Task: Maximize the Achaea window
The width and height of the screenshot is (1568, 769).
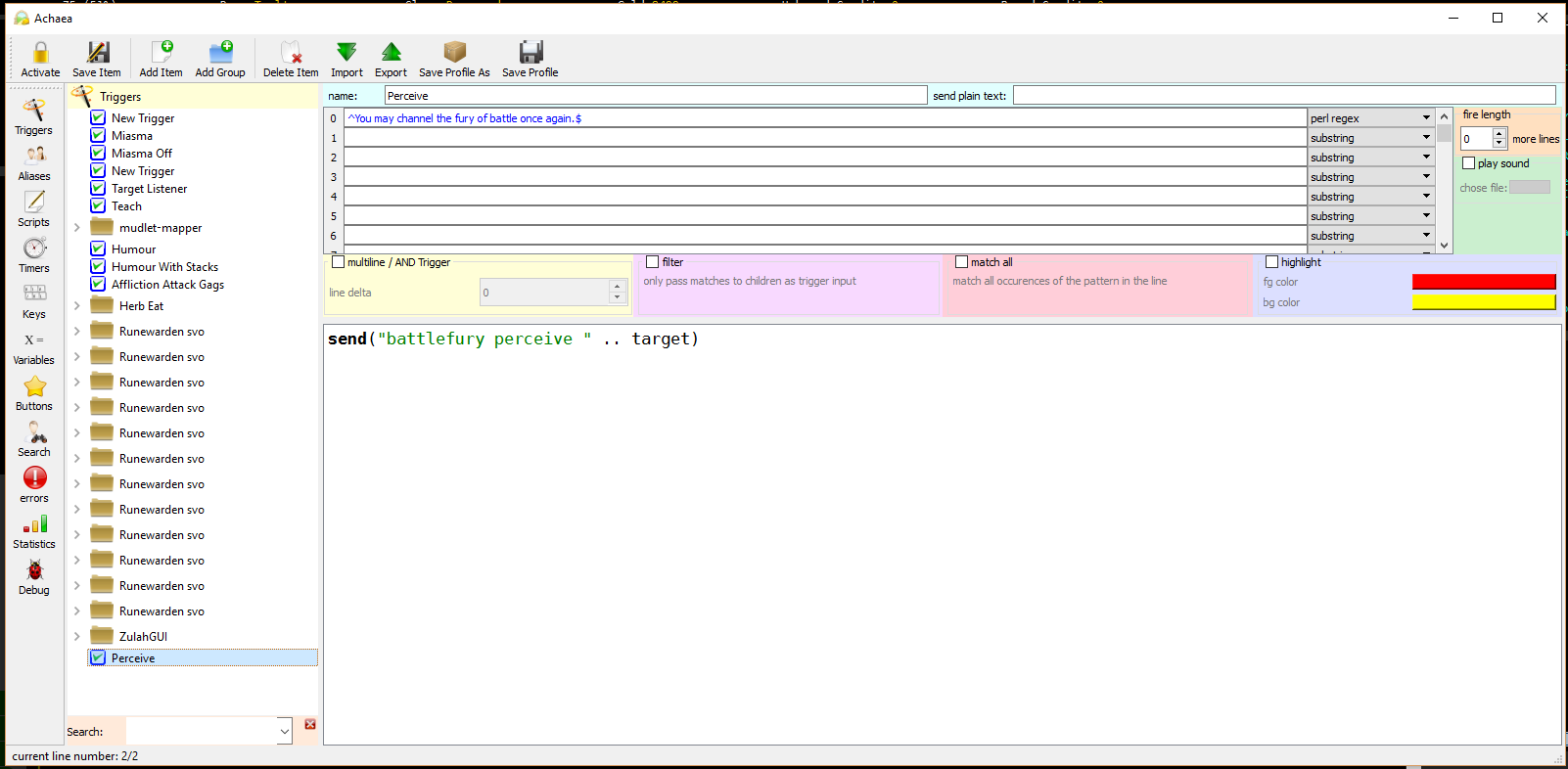Action: point(1498,18)
